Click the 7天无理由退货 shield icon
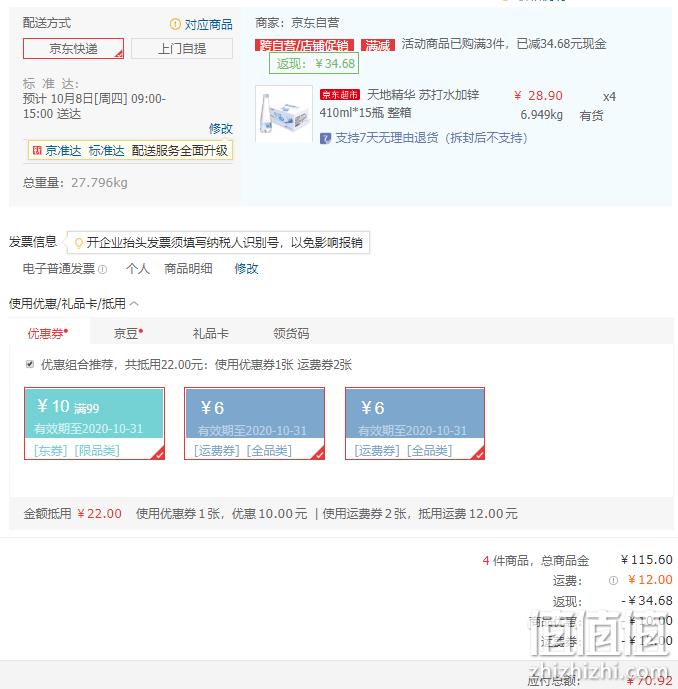 (325, 138)
